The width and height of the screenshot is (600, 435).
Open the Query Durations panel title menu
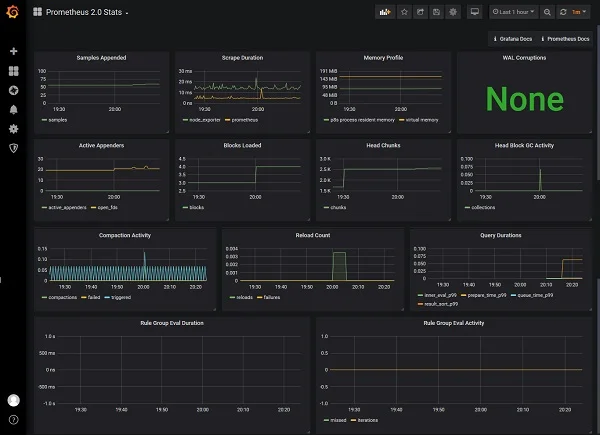pos(501,235)
